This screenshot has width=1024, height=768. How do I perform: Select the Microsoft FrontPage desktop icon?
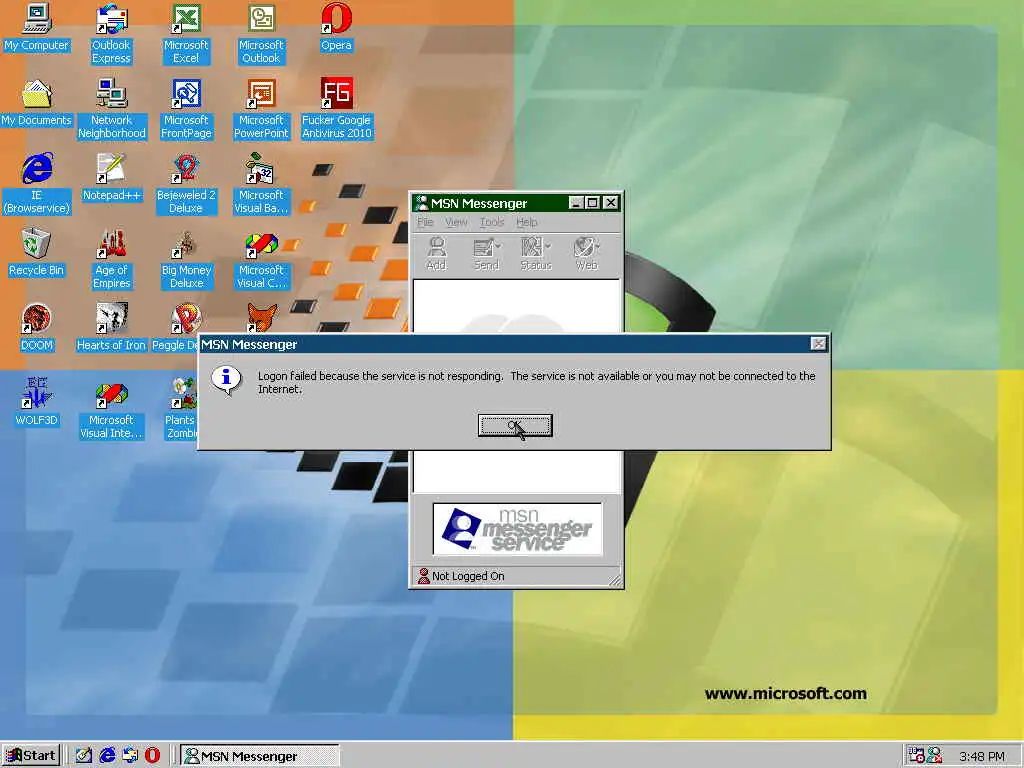tap(186, 109)
